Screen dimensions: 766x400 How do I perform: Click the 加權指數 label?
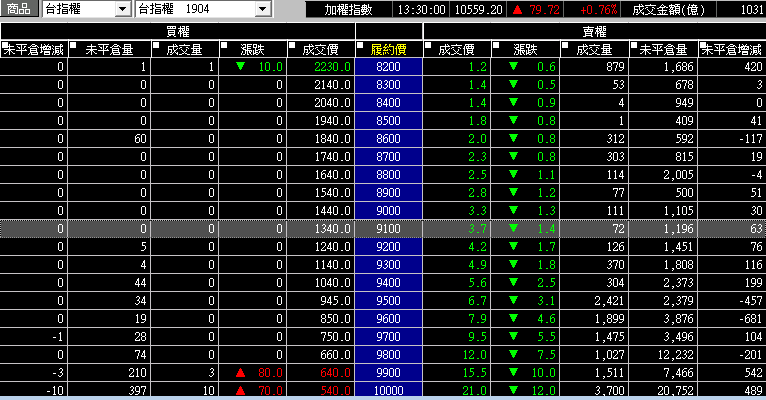pyautogui.click(x=348, y=9)
